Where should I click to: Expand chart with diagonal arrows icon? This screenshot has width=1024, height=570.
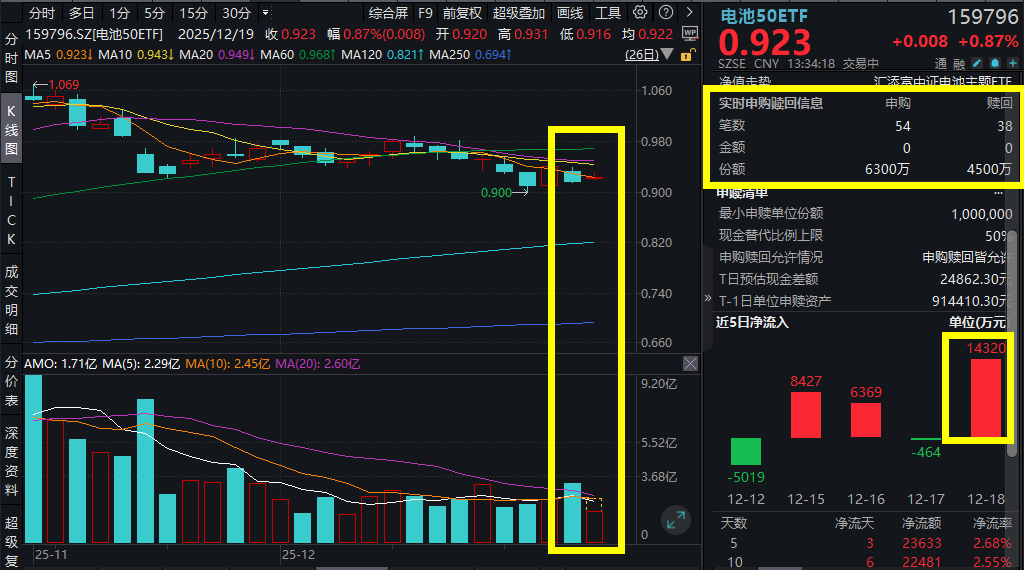pyautogui.click(x=675, y=520)
